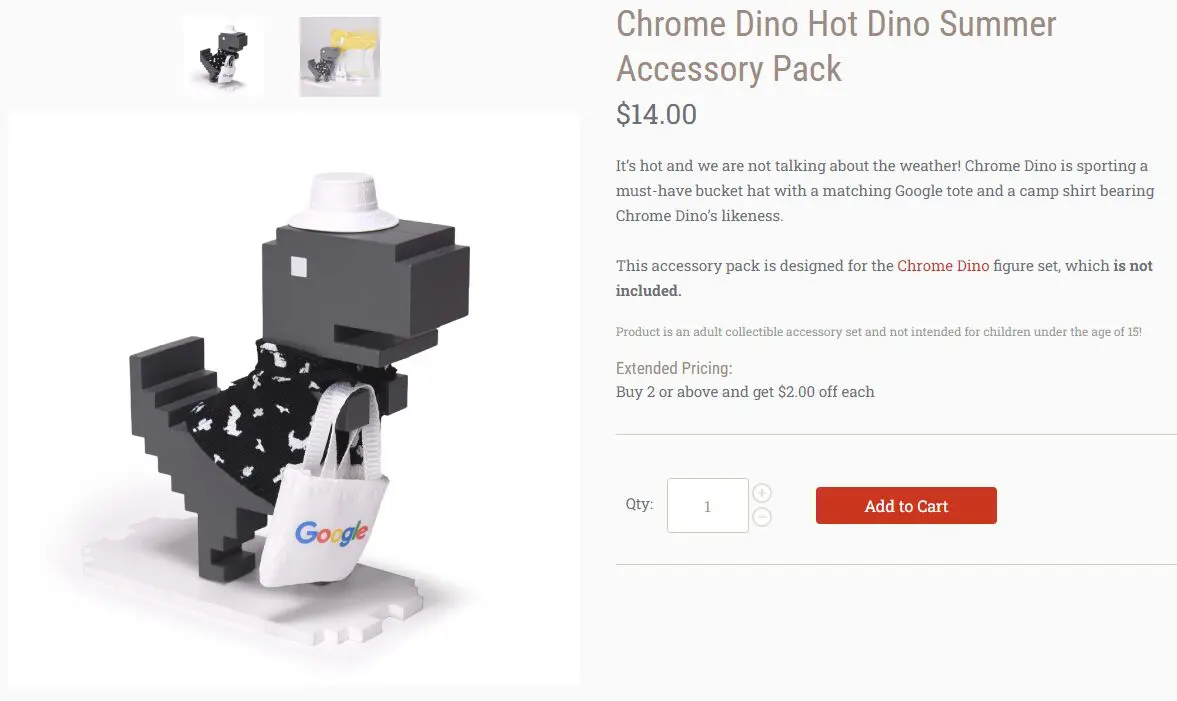Screen dimensions: 1177x701
Task: Click the product title heading text
Action: (835, 47)
